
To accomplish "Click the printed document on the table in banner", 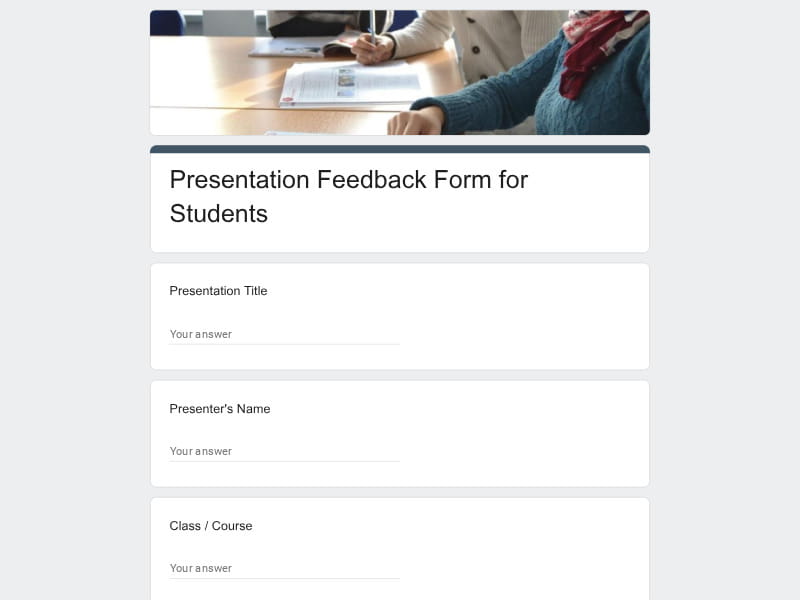I will pos(350,85).
